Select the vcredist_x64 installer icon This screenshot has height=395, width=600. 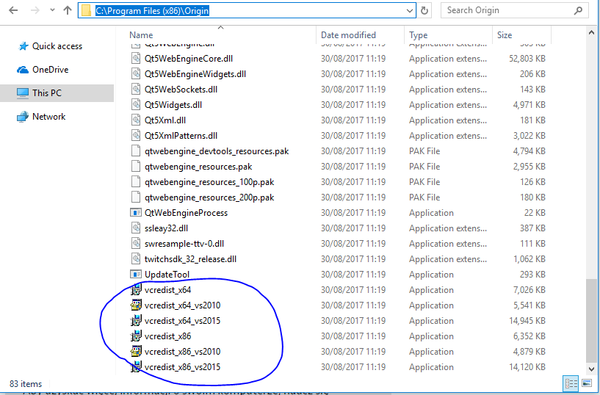point(136,290)
